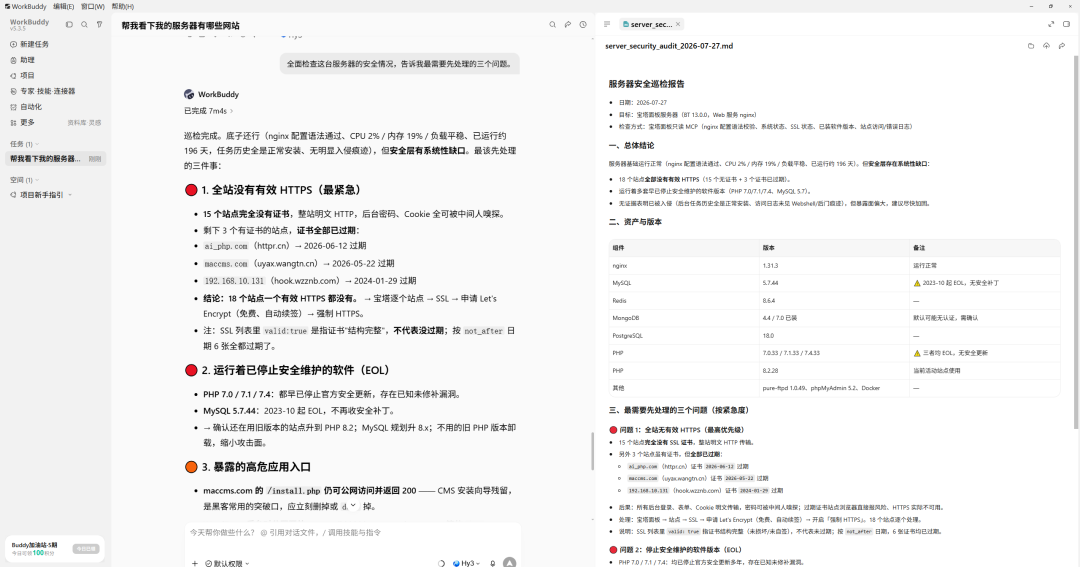Click the ai_php.com code text in chat
Image resolution: width=1080 pixels, height=567 pixels.
226,246
